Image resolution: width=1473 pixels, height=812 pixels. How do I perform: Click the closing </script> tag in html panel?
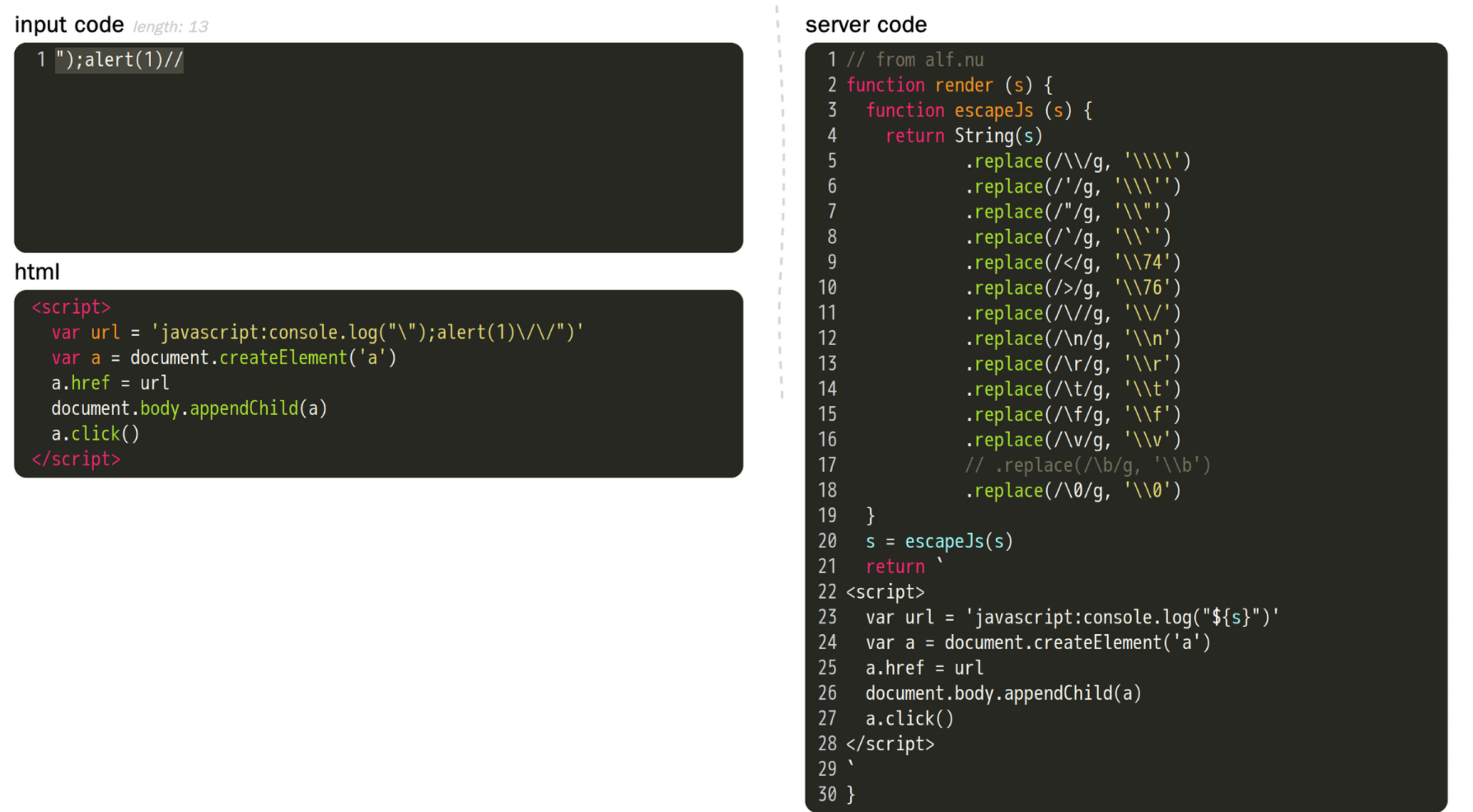(76, 460)
